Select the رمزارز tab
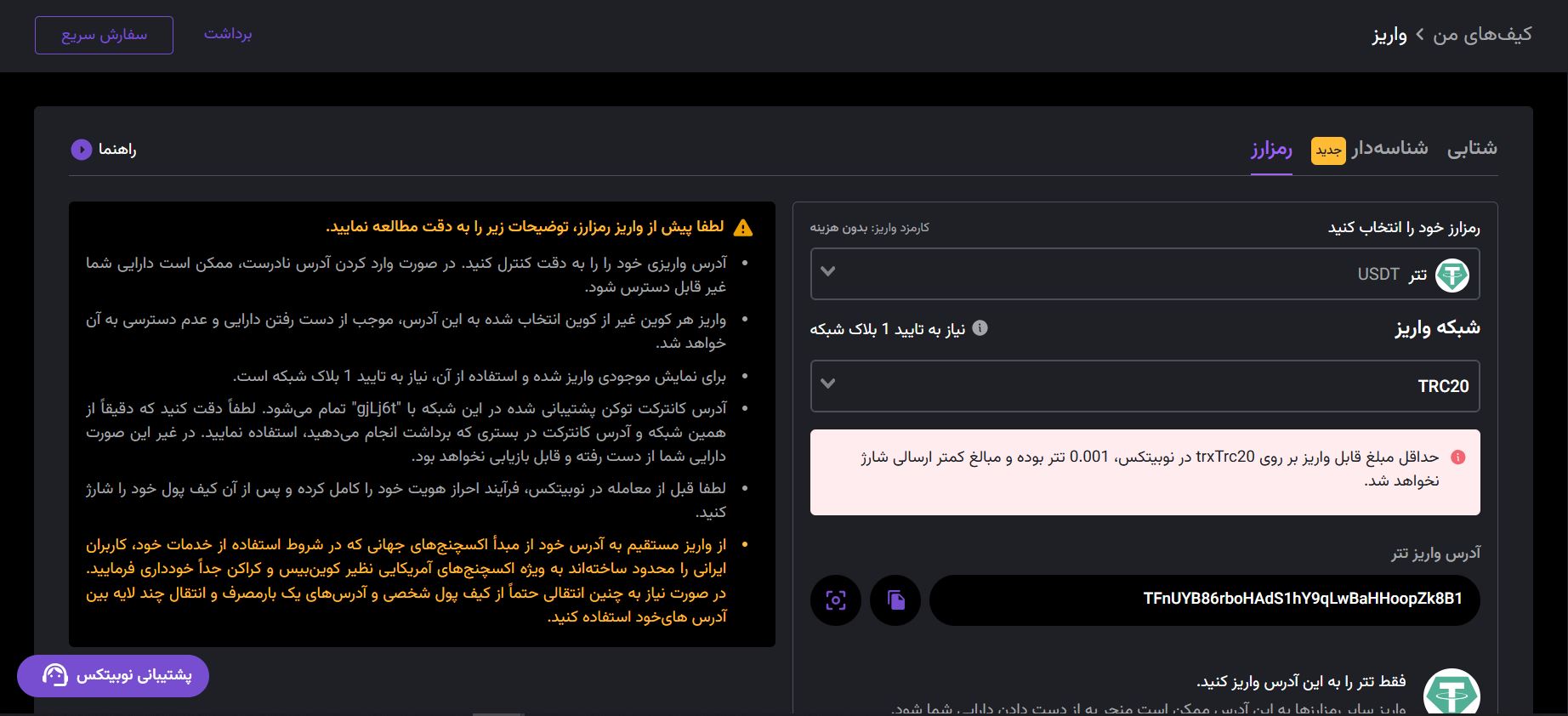The height and width of the screenshot is (716, 1568). click(x=1271, y=150)
